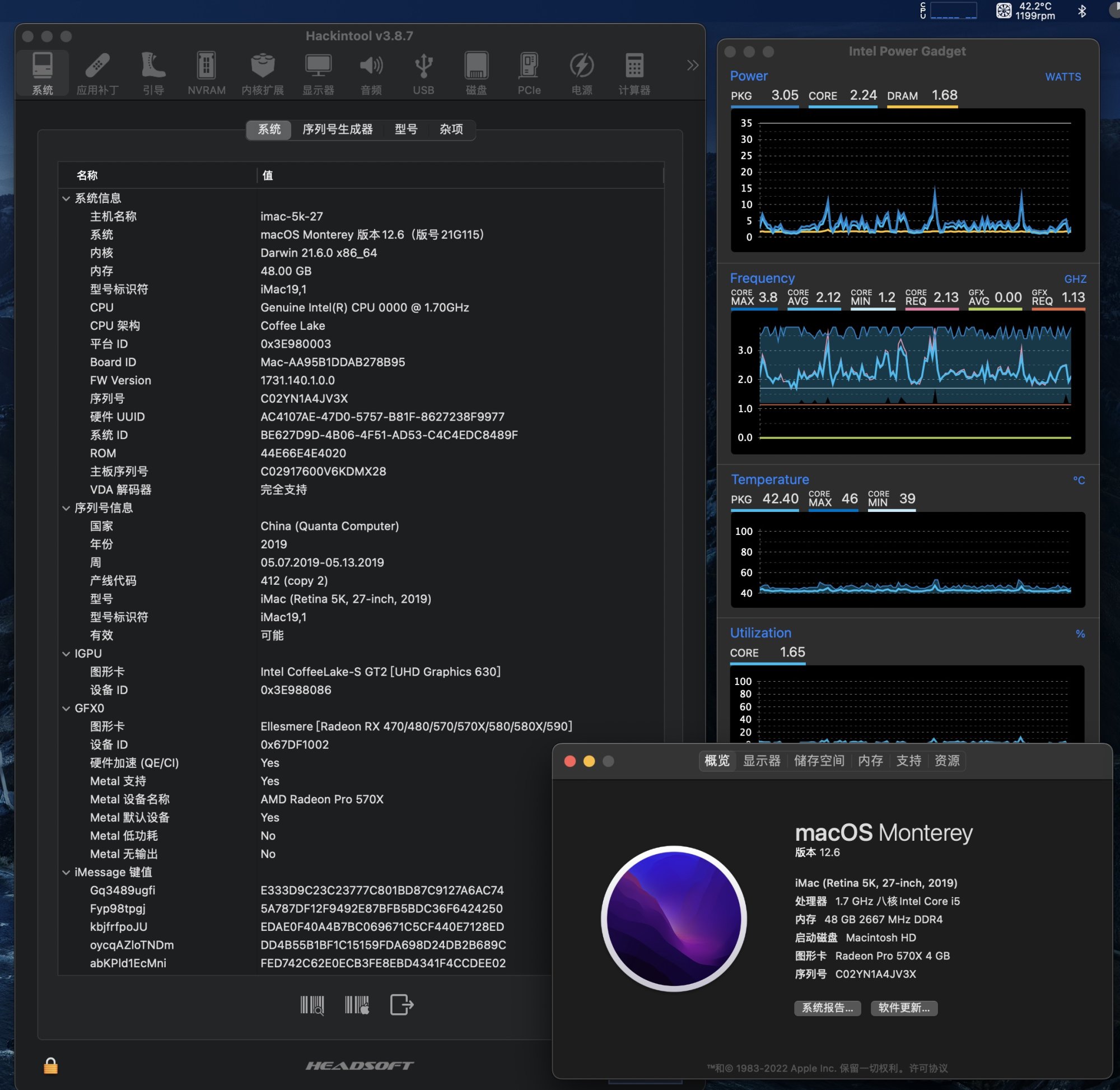The width and height of the screenshot is (1120, 1090).
Task: Collapse the 系统信息 tree group
Action: pyautogui.click(x=66, y=199)
